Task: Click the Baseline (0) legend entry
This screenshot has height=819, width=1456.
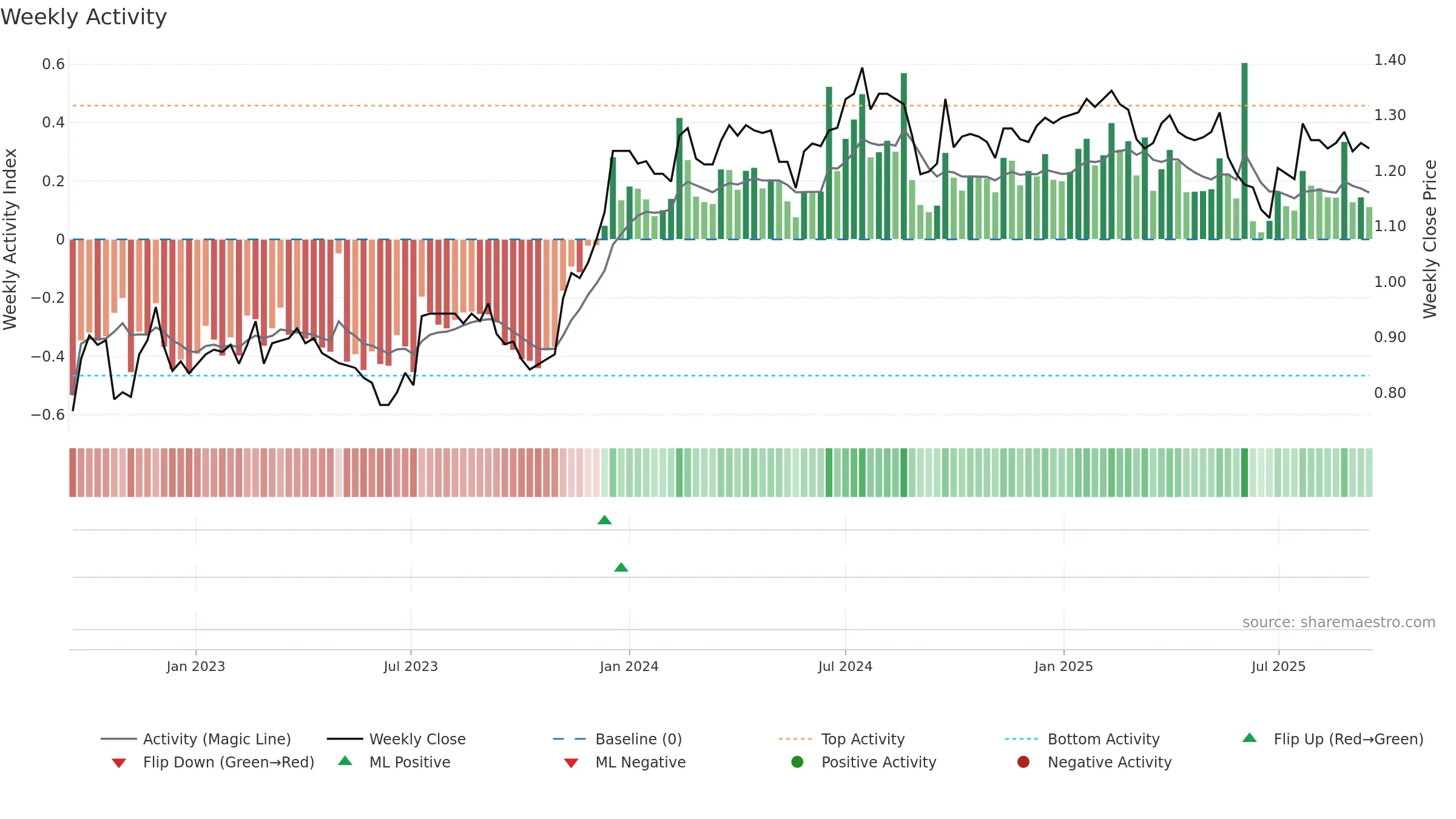Action: pyautogui.click(x=618, y=739)
